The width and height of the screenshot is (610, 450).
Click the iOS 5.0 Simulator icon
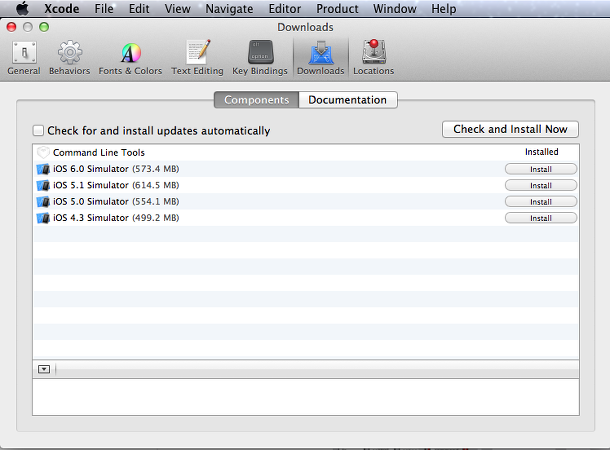43,201
